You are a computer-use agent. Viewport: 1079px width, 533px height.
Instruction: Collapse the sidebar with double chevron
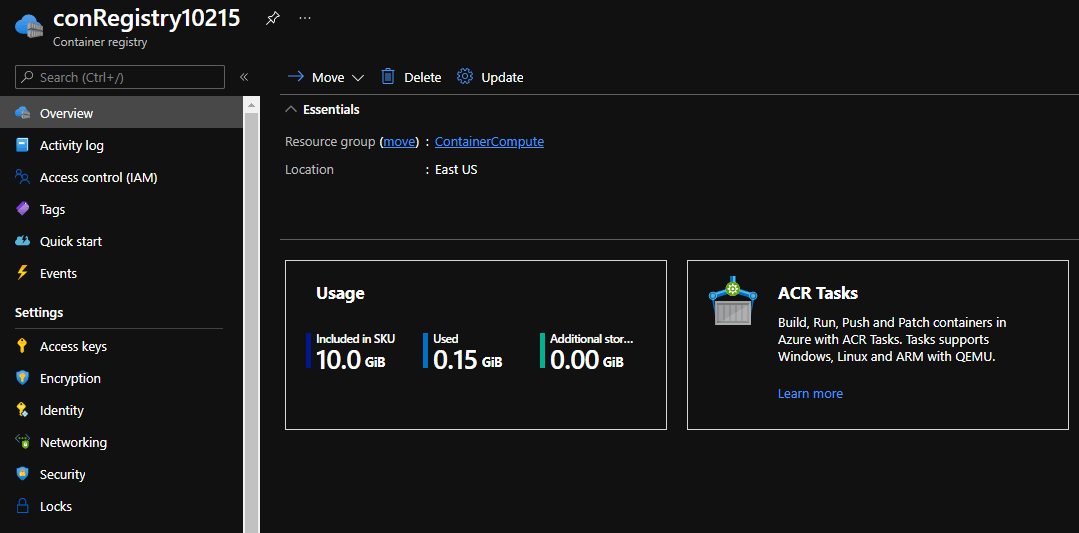pos(244,77)
